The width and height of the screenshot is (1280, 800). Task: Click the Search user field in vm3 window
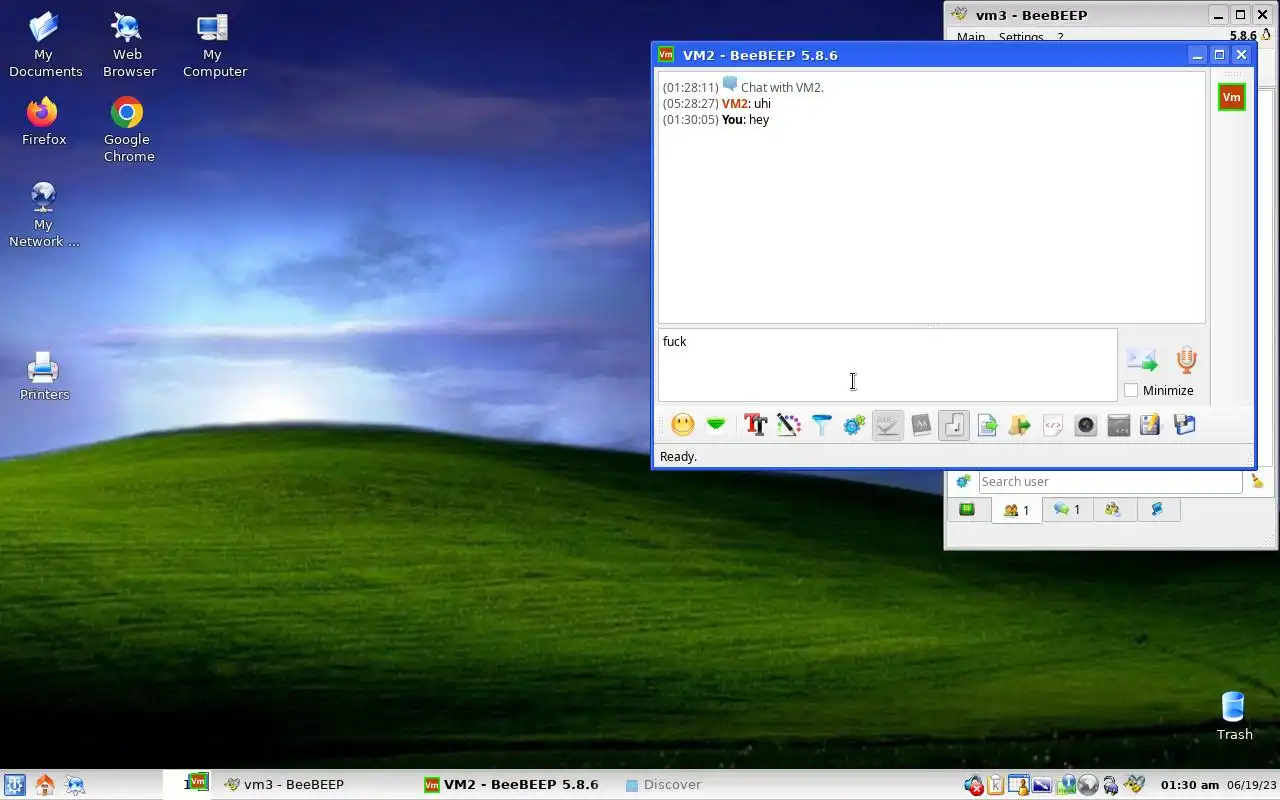1110,481
